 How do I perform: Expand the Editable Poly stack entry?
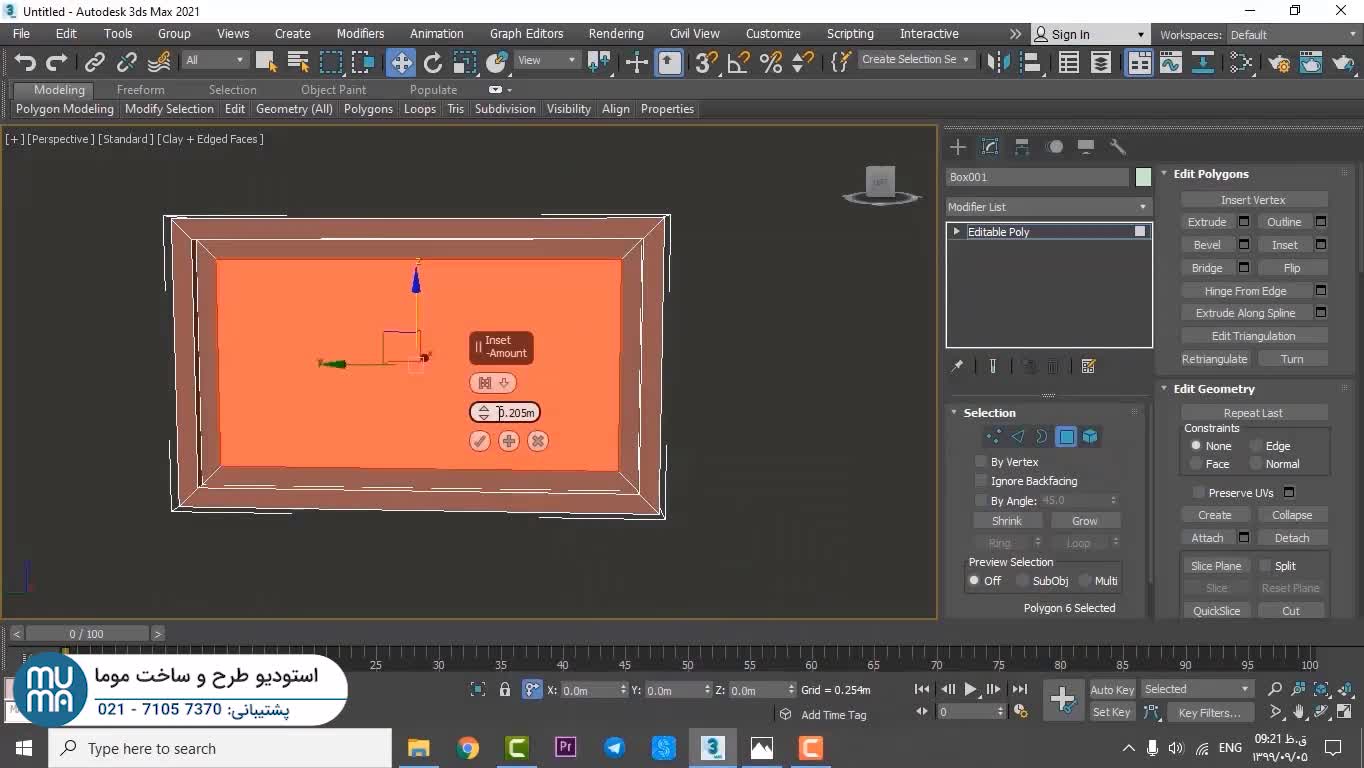(x=957, y=232)
